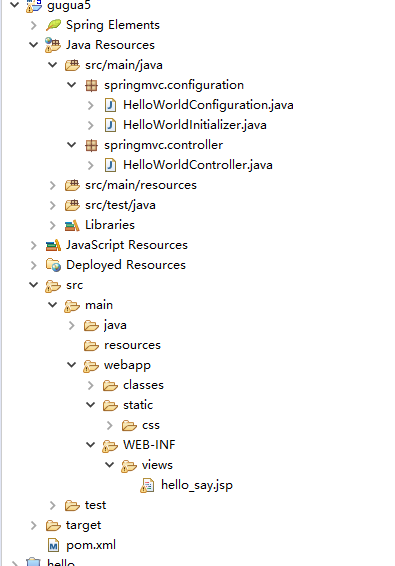Screen dimensions: 395x566
Task: Click the springmvc.controller package icon
Action: click(91, 145)
